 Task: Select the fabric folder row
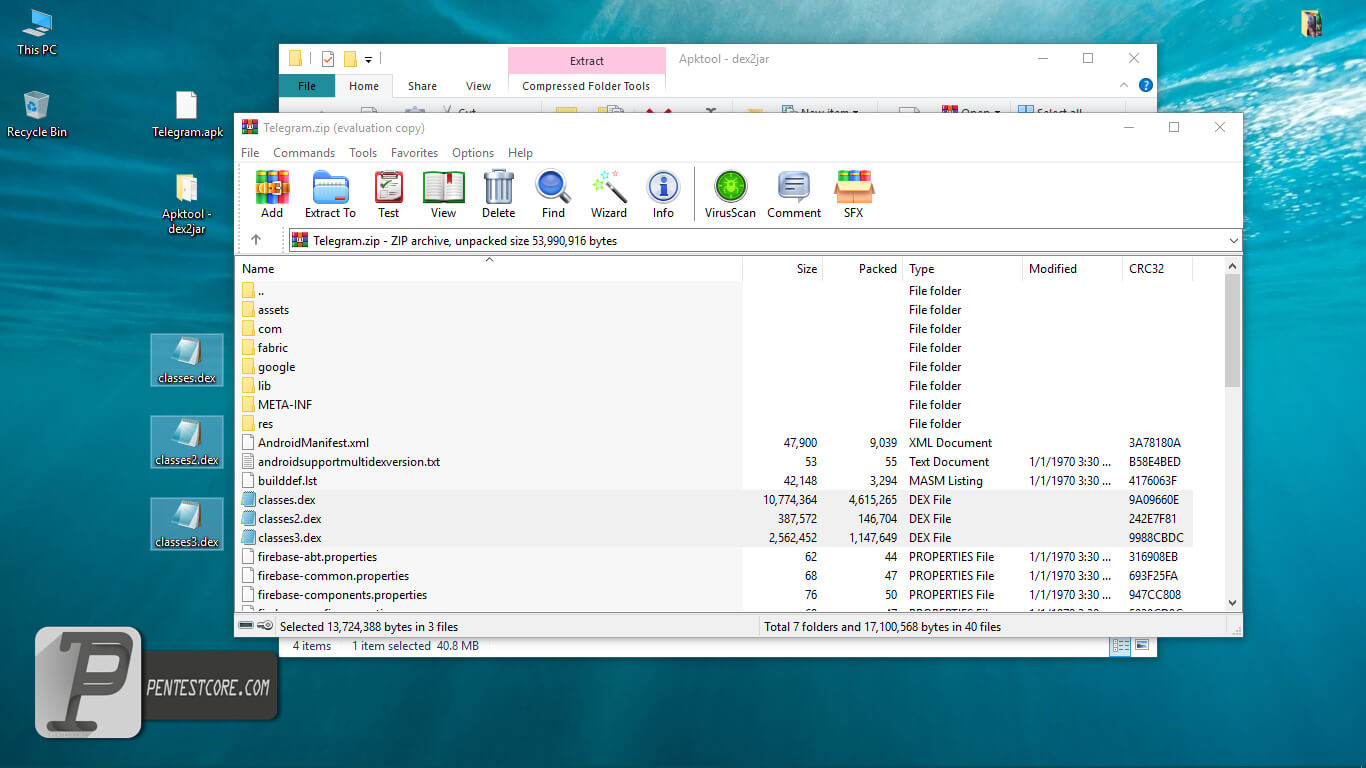(x=714, y=348)
